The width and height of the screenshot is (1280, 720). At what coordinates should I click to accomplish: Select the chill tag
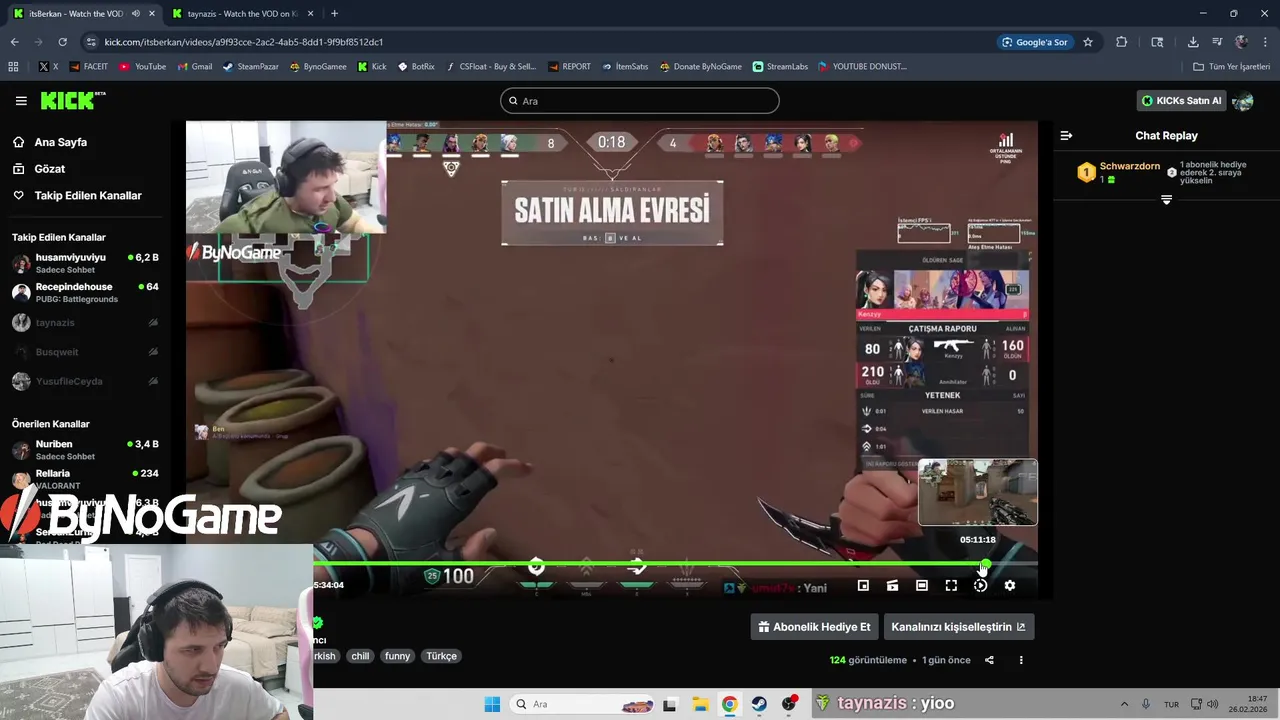pos(360,656)
